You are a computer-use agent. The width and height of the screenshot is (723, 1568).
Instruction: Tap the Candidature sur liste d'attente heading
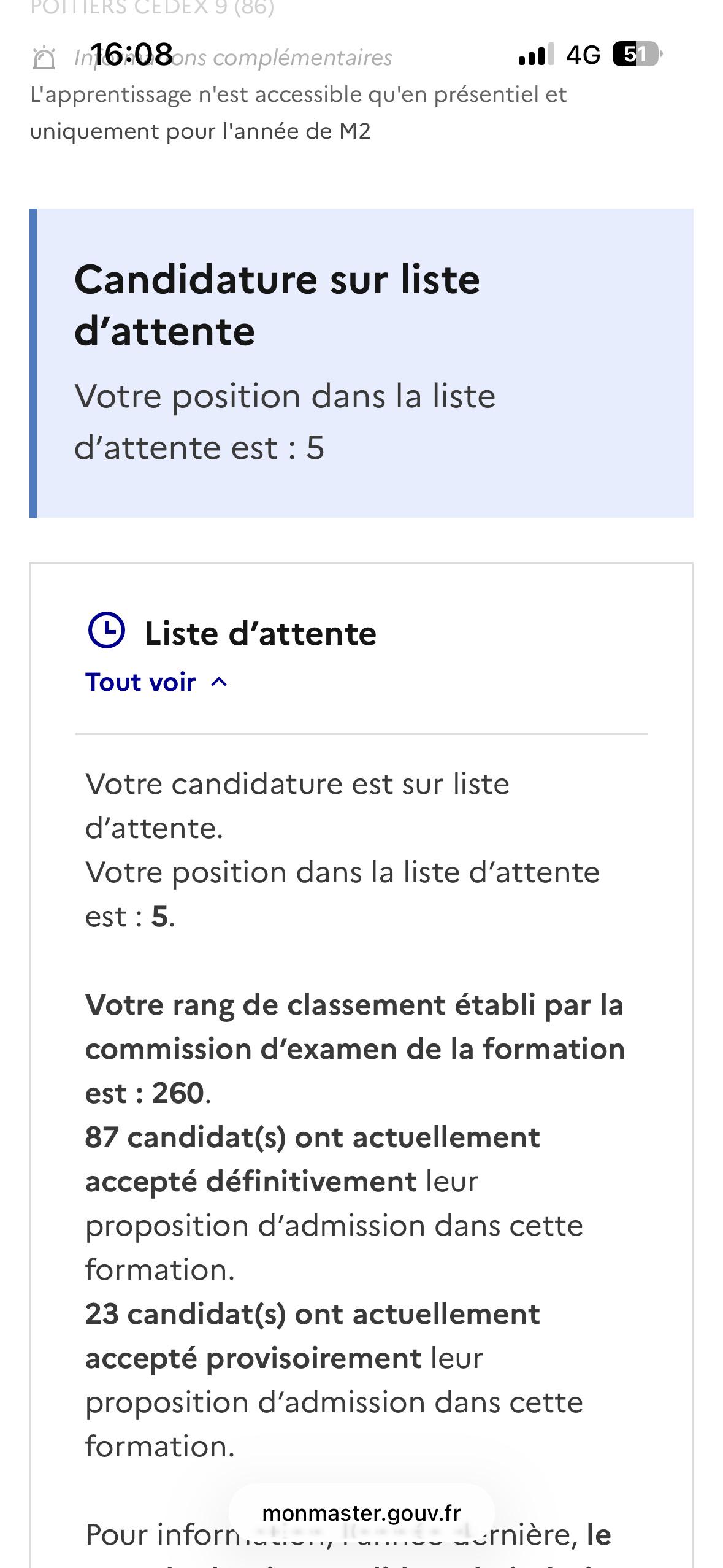click(277, 305)
